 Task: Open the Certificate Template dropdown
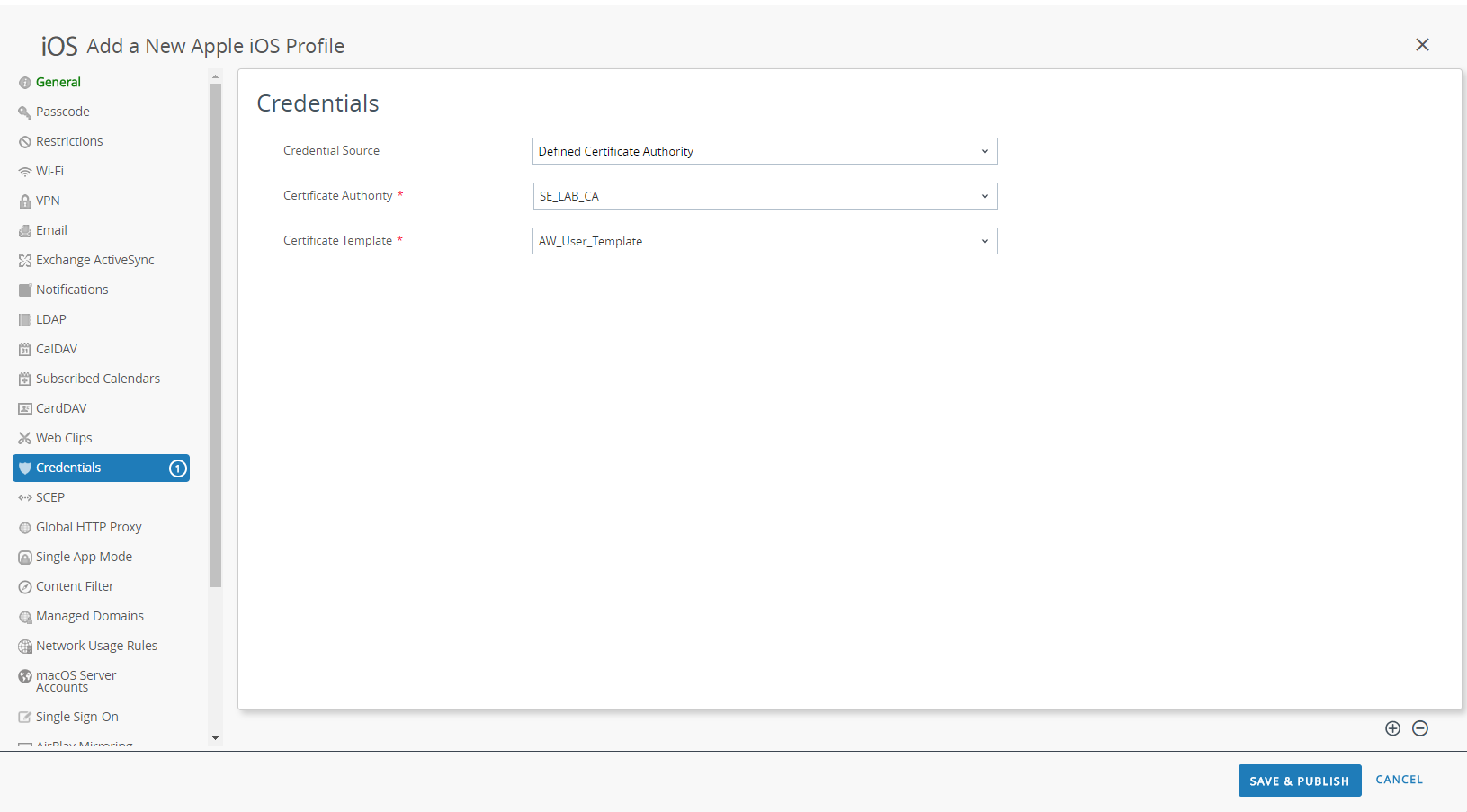(x=765, y=241)
